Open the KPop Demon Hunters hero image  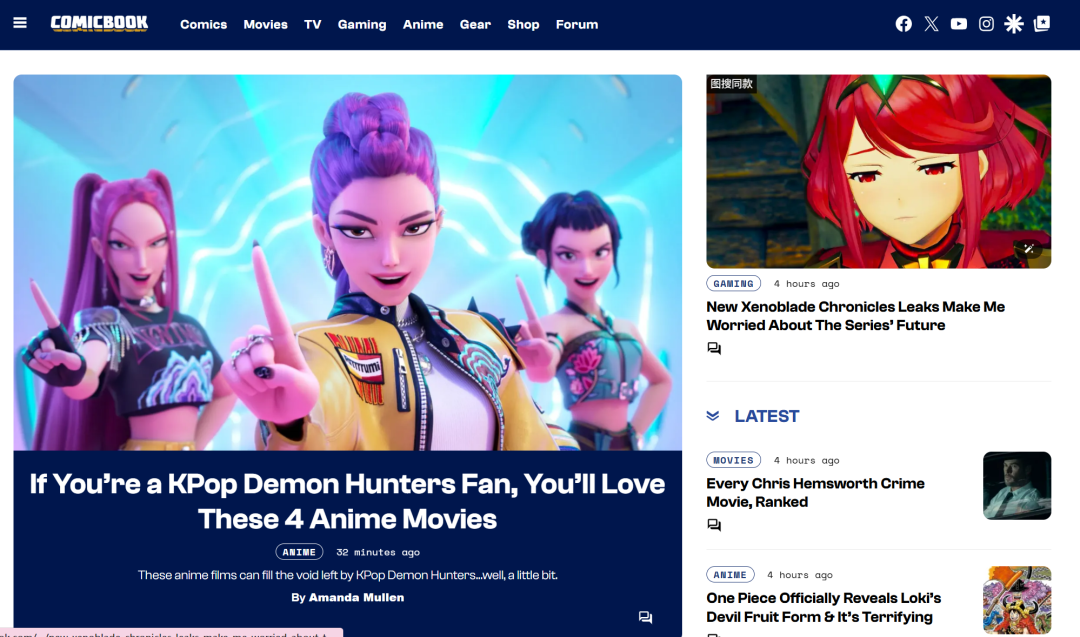point(348,262)
